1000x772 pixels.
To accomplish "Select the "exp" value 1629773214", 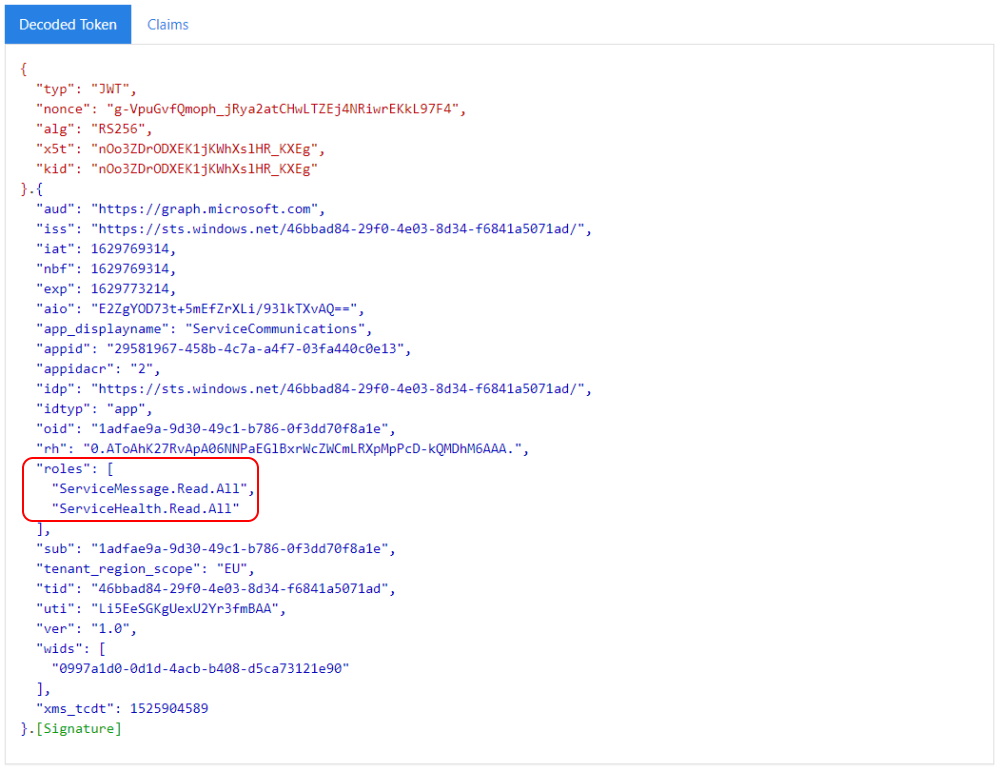I will point(130,288).
